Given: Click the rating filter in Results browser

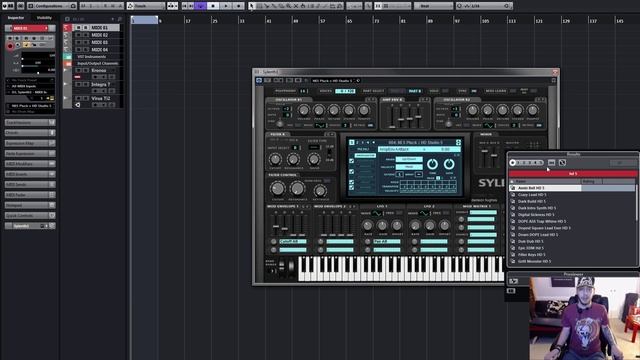Looking at the screenshot, I should [x=528, y=162].
